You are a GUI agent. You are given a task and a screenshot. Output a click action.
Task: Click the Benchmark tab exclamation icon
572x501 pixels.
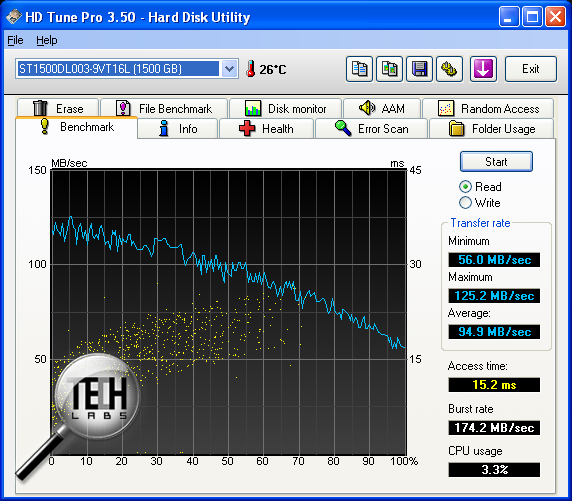[x=45, y=127]
